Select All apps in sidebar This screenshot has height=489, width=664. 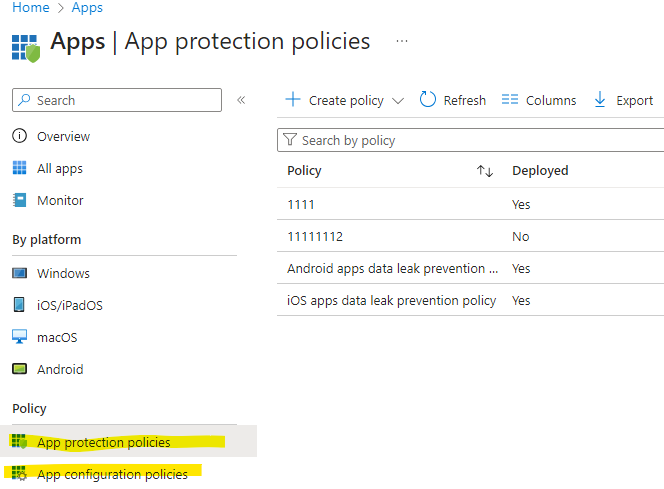pyautogui.click(x=60, y=169)
